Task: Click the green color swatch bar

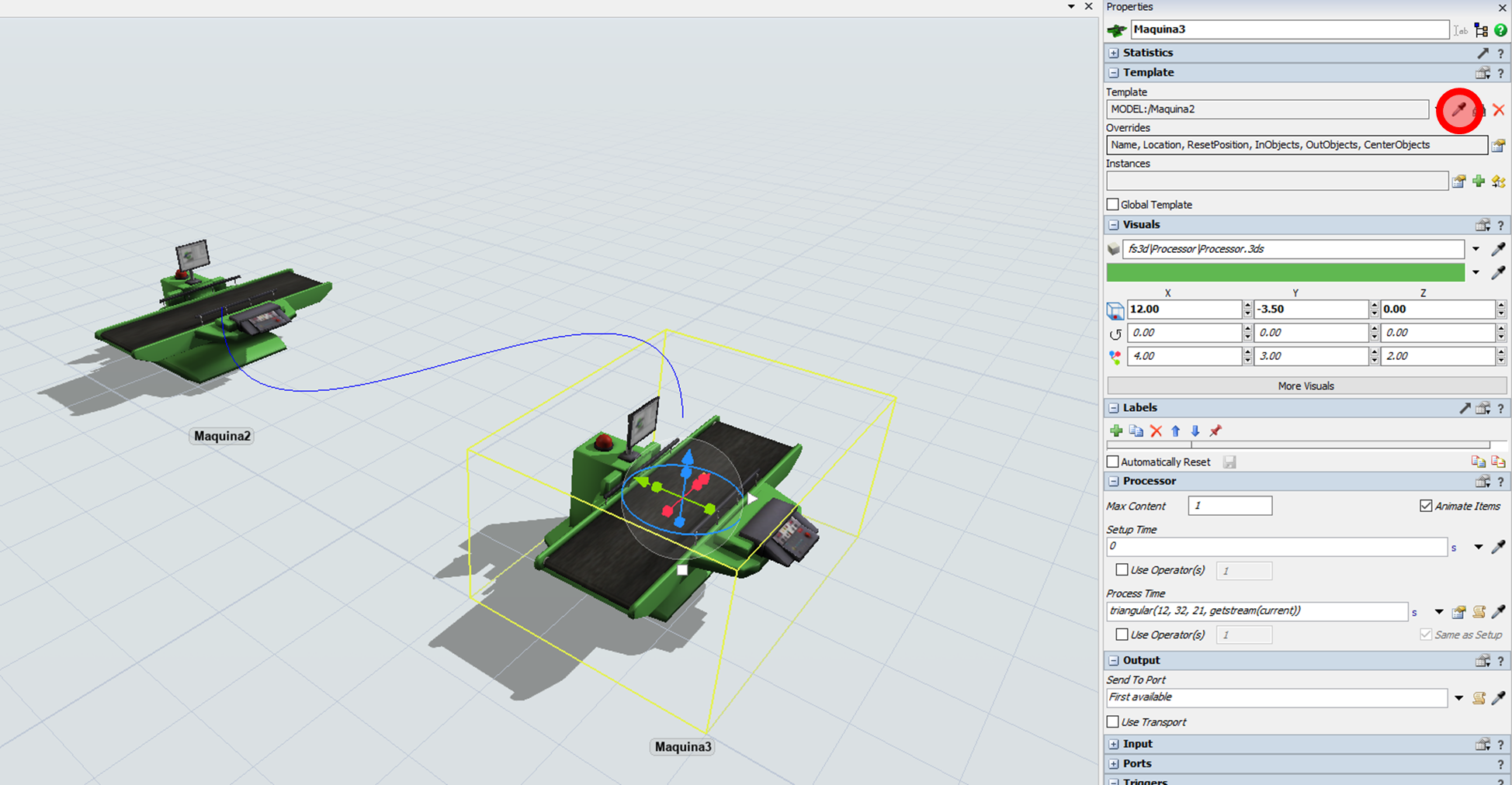Action: [1285, 272]
